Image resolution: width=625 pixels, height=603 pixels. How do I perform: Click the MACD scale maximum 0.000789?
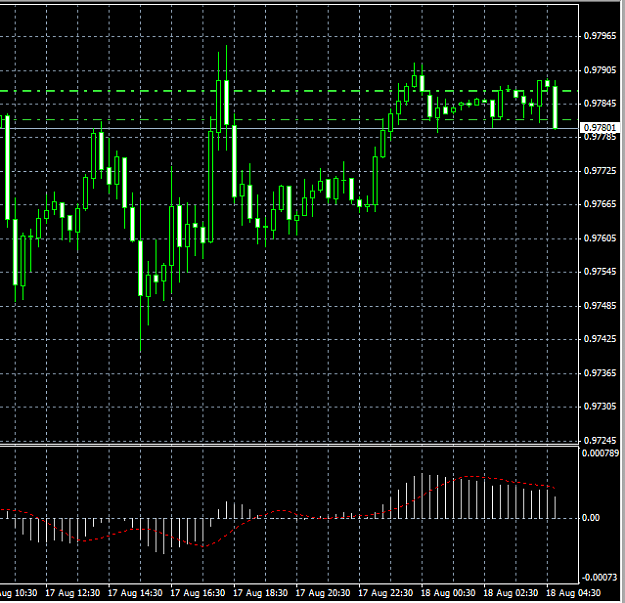click(600, 453)
